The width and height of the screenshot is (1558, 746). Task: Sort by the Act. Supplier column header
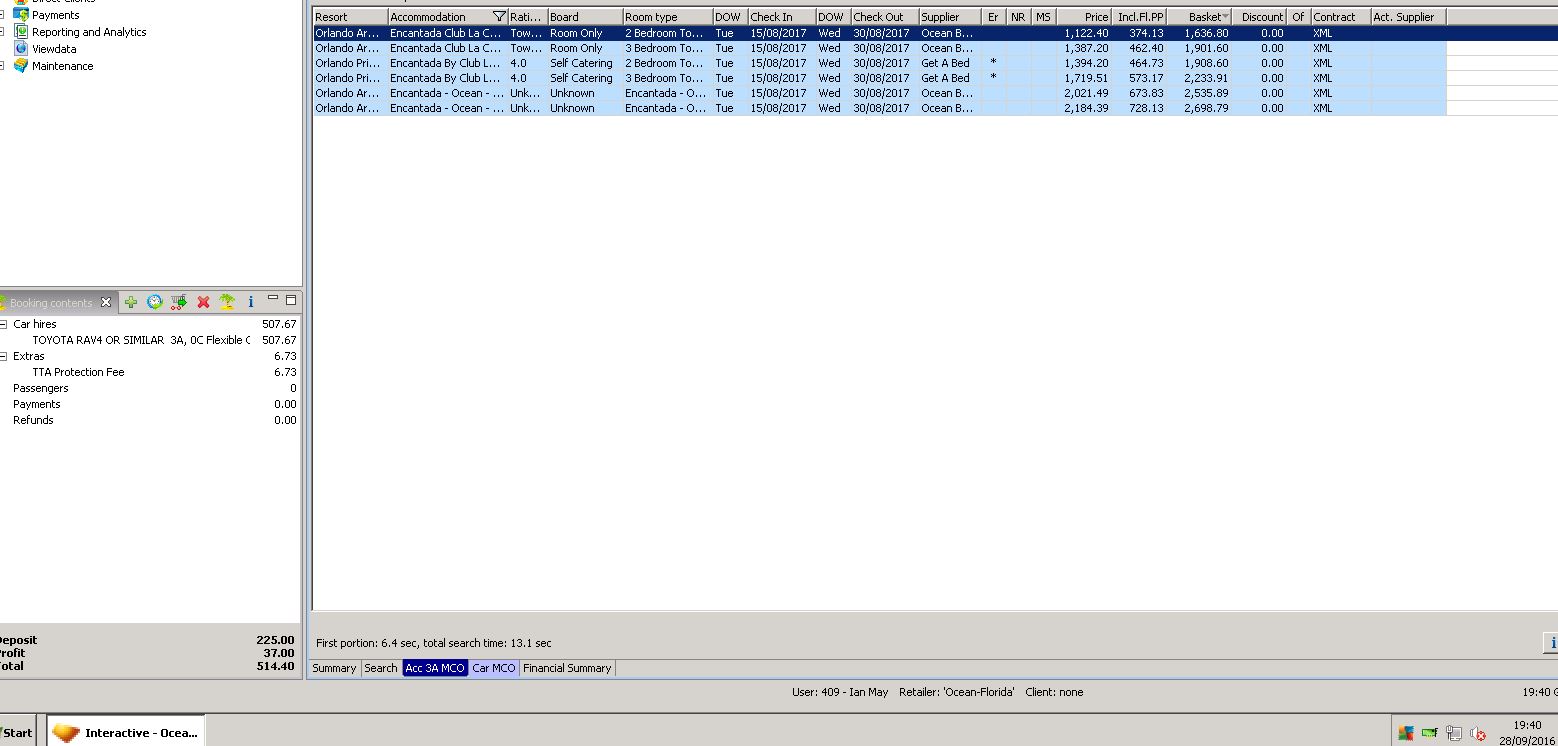point(1408,17)
